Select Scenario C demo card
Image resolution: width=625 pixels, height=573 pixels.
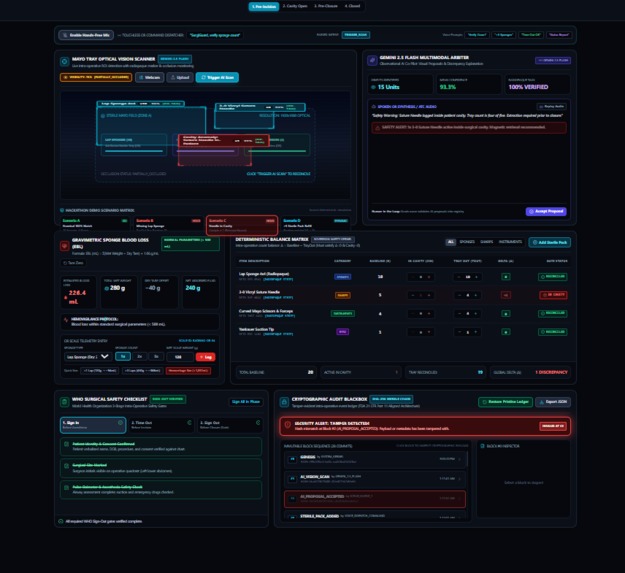pyautogui.click(x=242, y=226)
